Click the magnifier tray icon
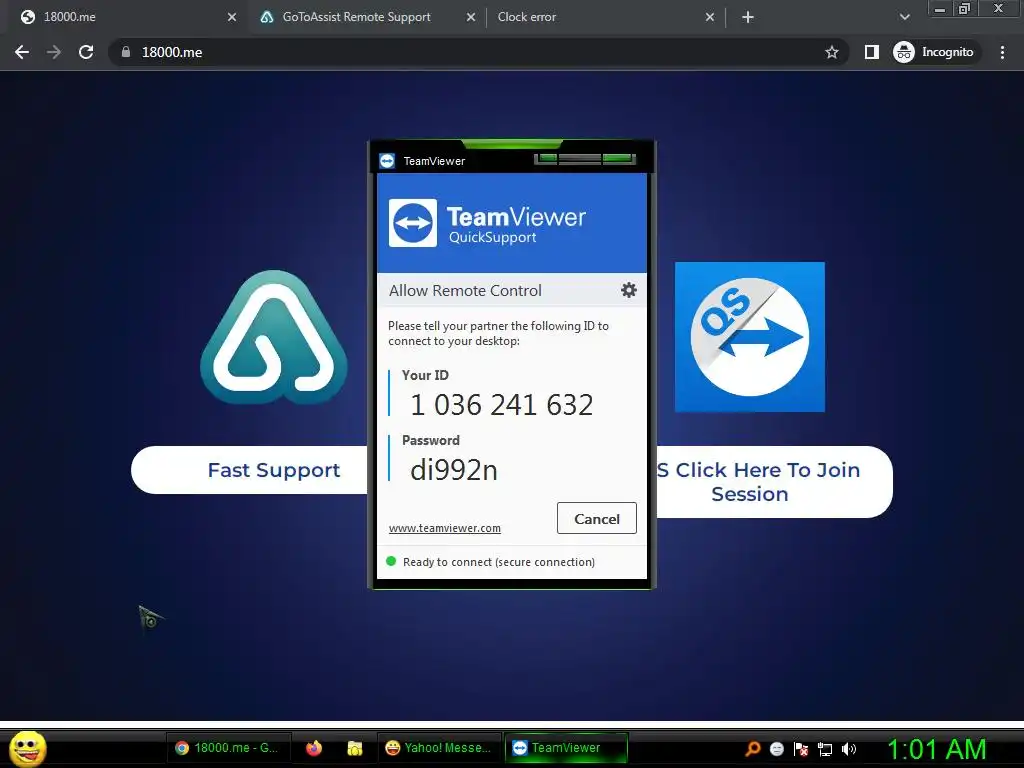The width and height of the screenshot is (1024, 768). tap(753, 748)
